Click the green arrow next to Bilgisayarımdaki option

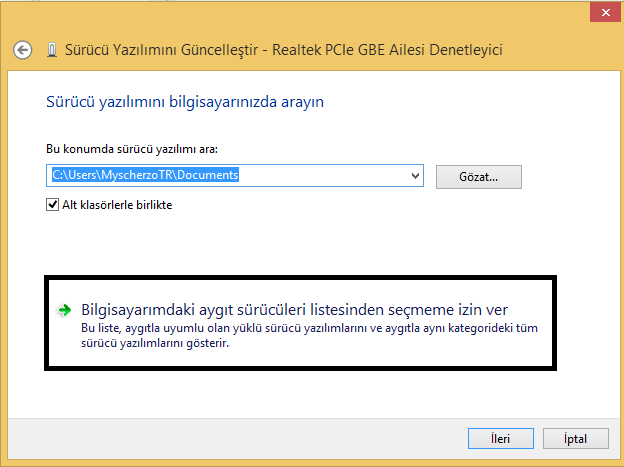64,311
